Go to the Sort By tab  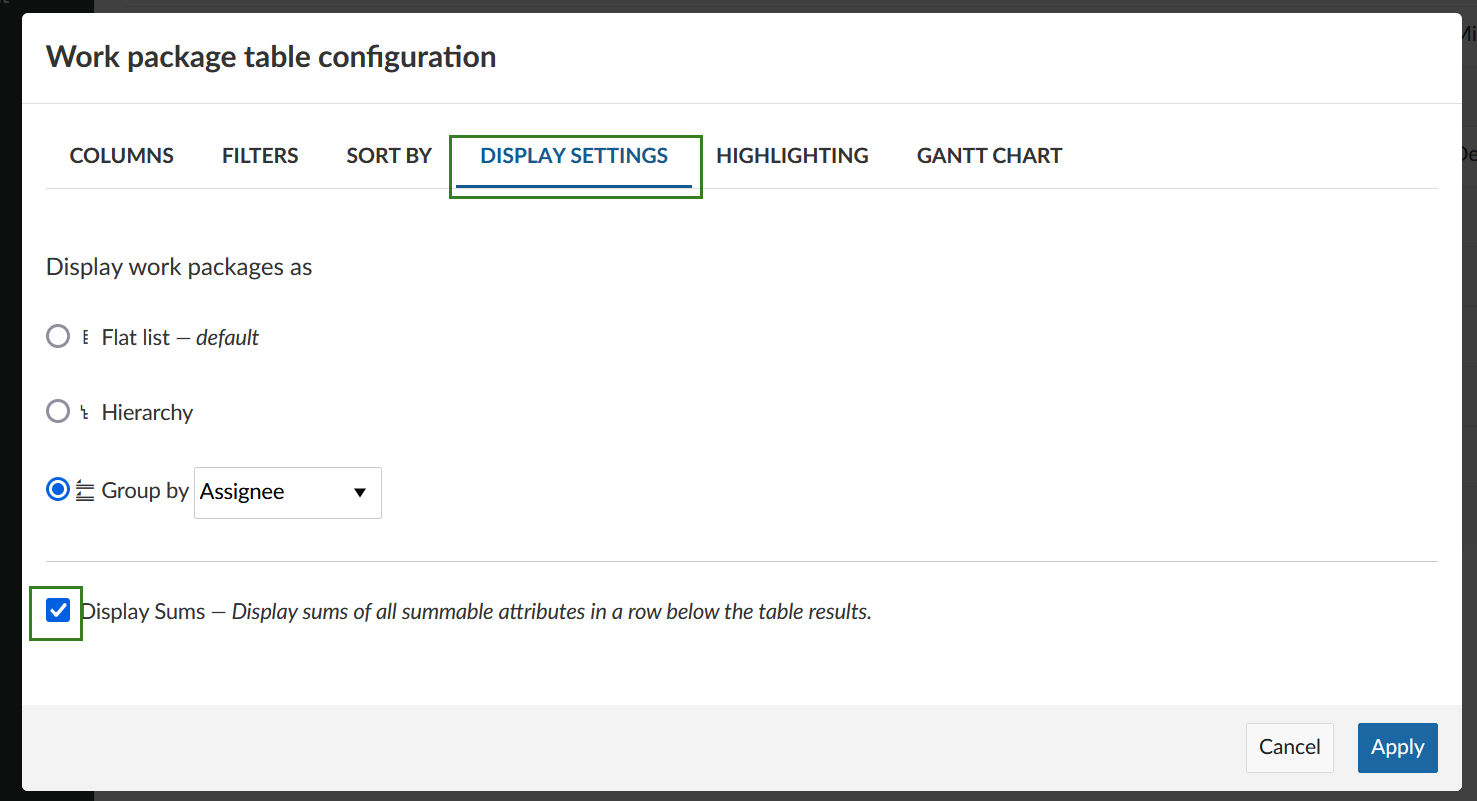pos(389,156)
